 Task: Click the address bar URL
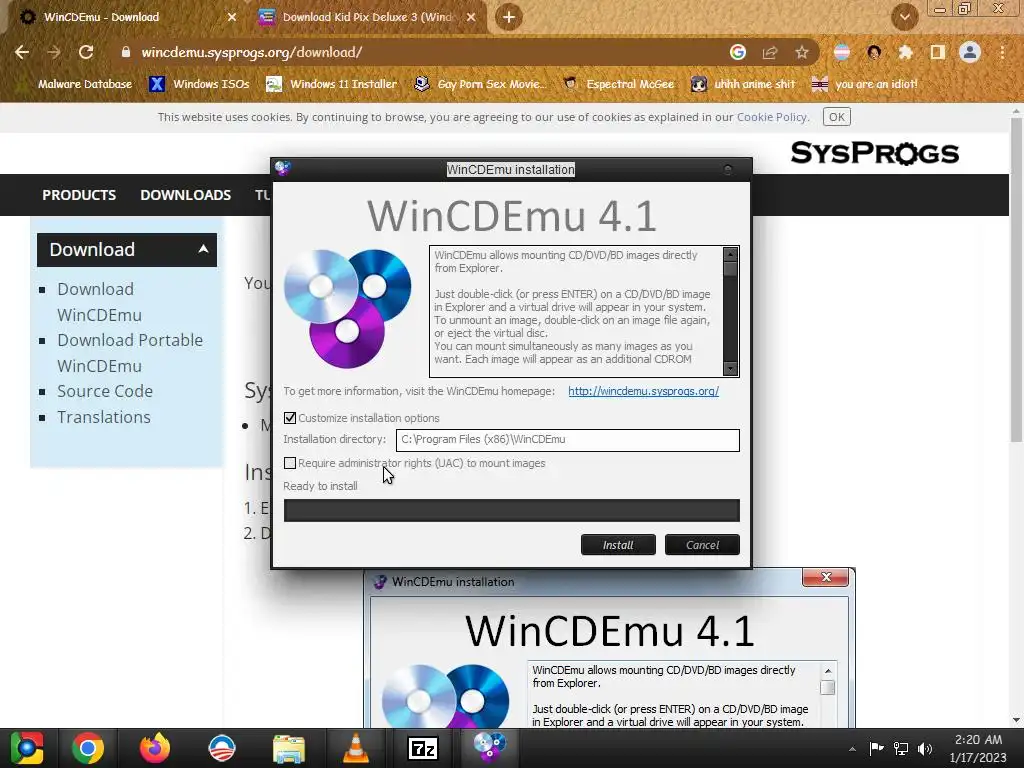click(x=251, y=52)
